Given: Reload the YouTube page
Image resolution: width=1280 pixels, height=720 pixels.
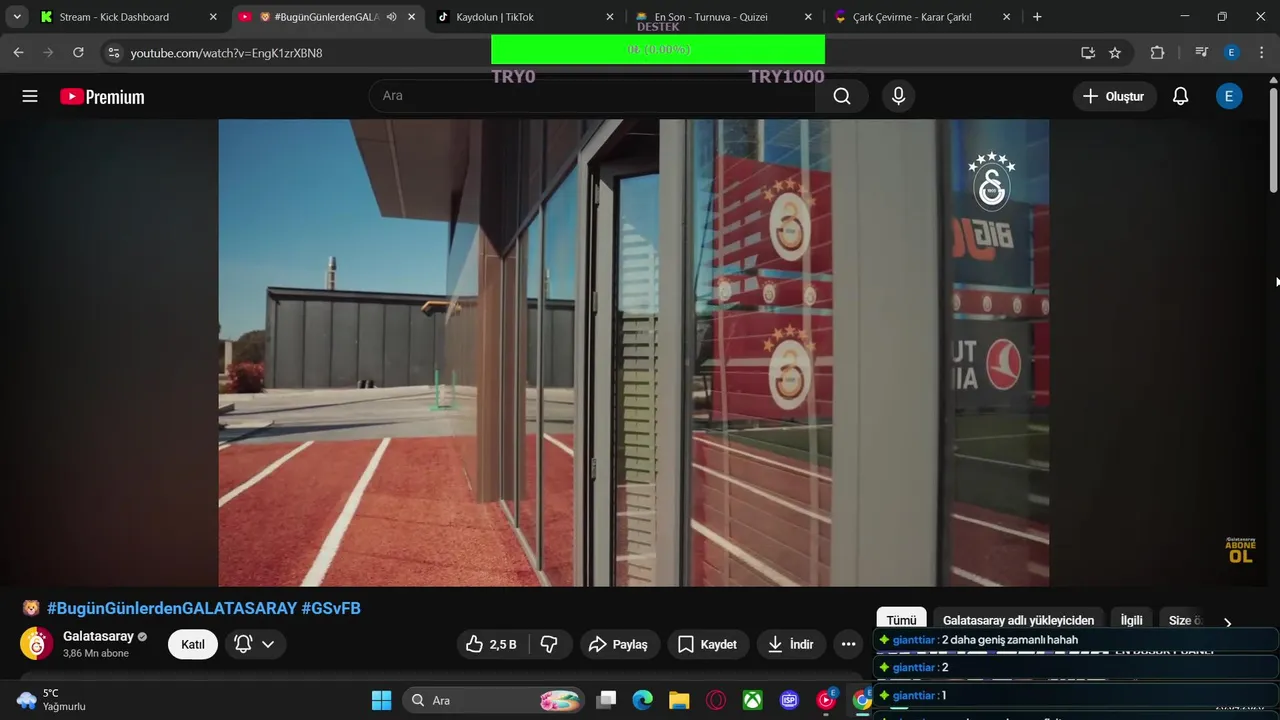Looking at the screenshot, I should click(x=78, y=53).
